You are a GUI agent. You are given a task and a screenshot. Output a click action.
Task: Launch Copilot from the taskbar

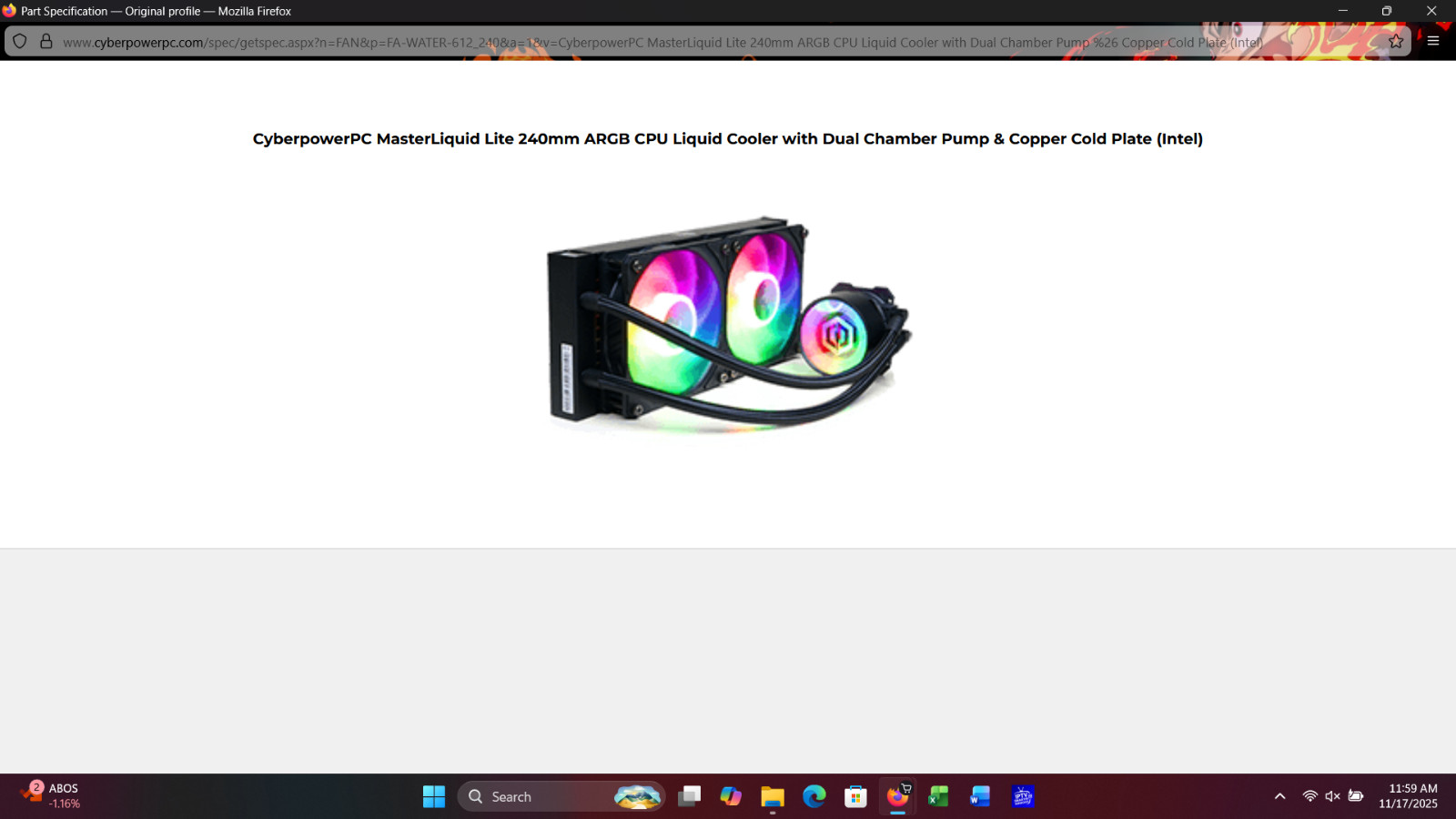click(x=731, y=796)
